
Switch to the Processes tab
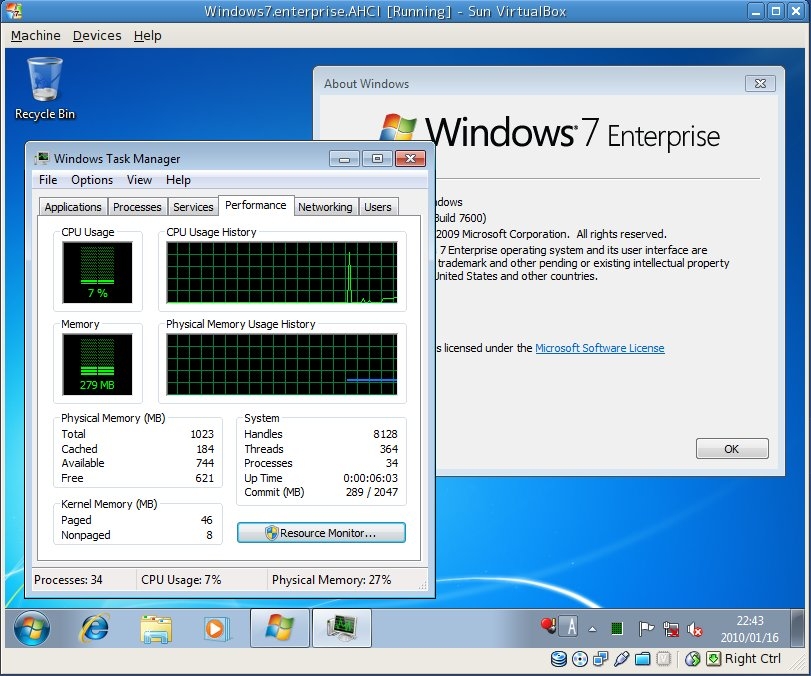pos(137,207)
